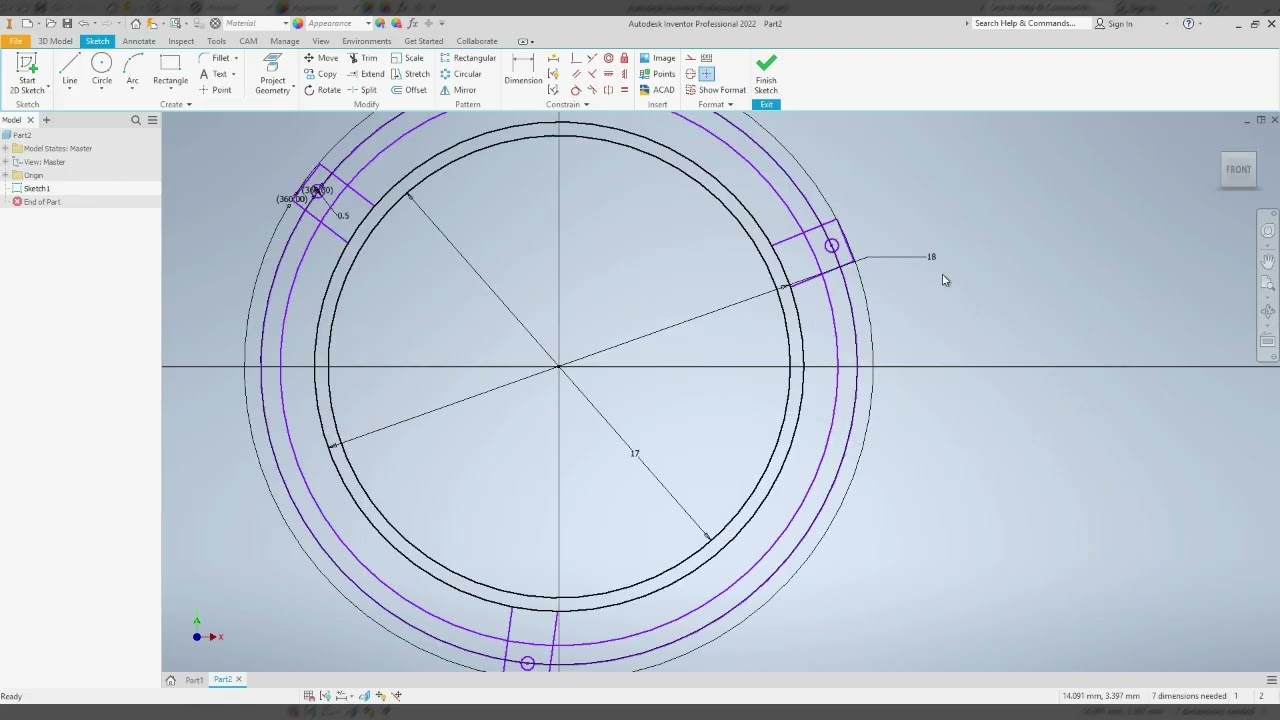Toggle the Centerline format option
The height and width of the screenshot is (720, 1280).
(690, 74)
